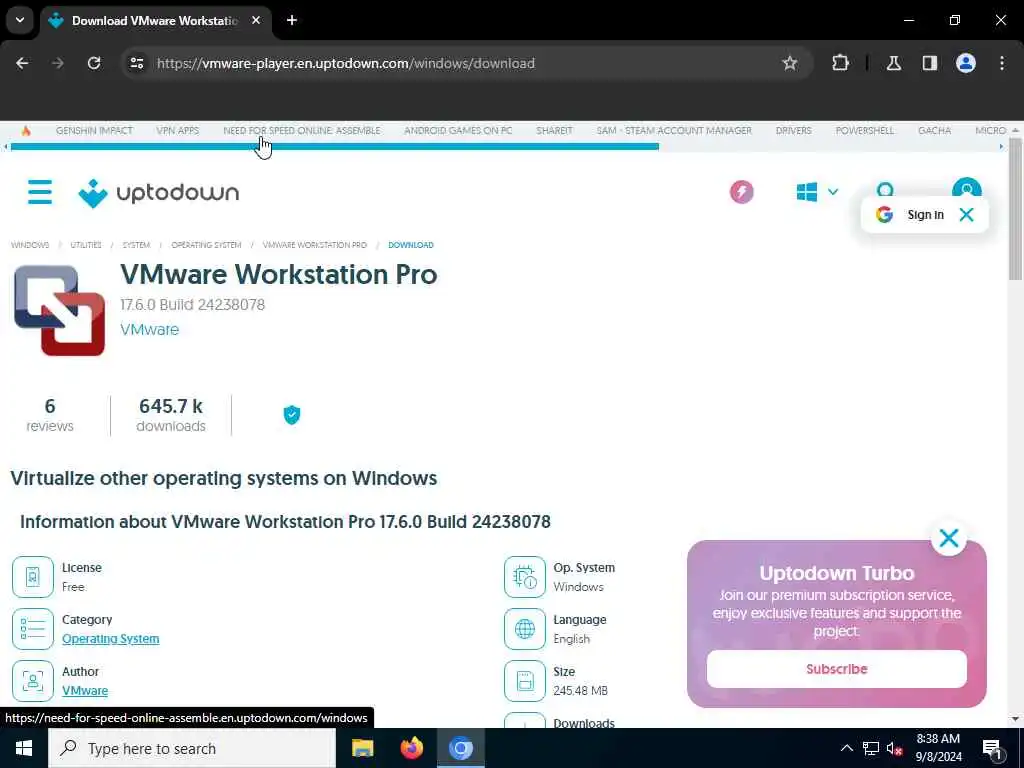Bookmark this page with star icon
Screen dimensions: 1024x768
click(x=790, y=63)
